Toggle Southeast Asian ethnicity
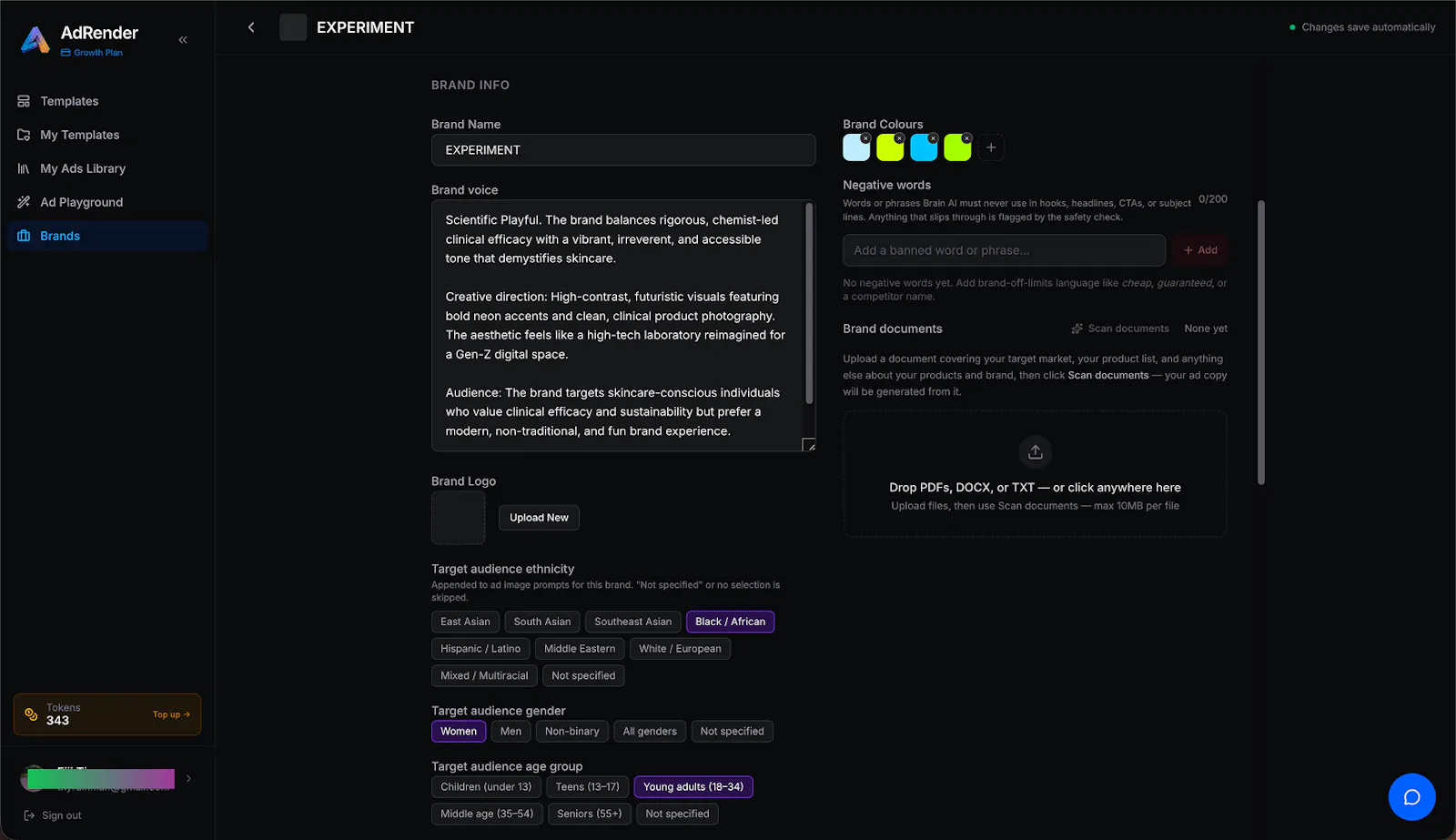 click(632, 622)
